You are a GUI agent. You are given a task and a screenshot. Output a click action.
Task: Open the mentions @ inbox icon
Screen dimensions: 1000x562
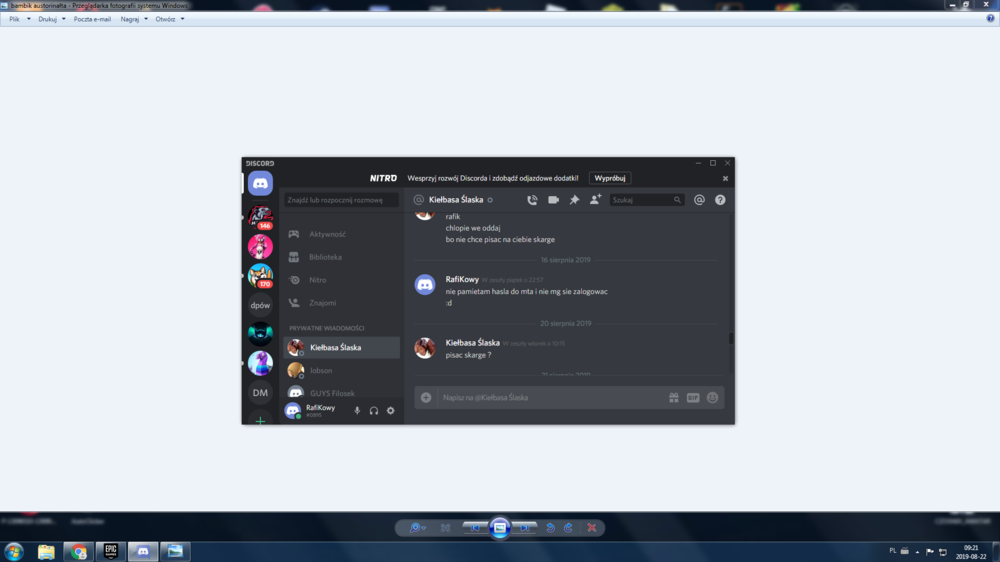click(699, 200)
